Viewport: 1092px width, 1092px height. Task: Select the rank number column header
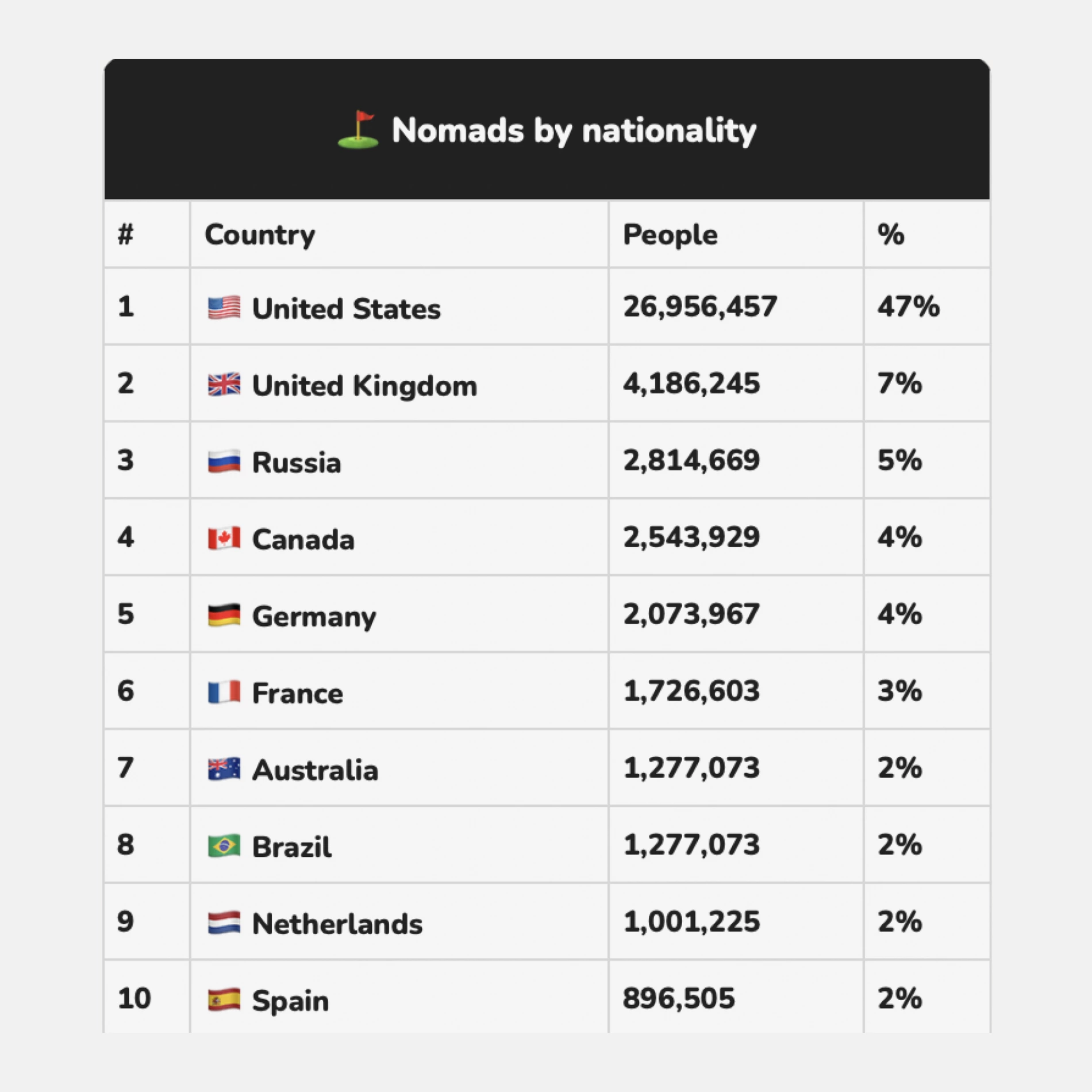(125, 234)
